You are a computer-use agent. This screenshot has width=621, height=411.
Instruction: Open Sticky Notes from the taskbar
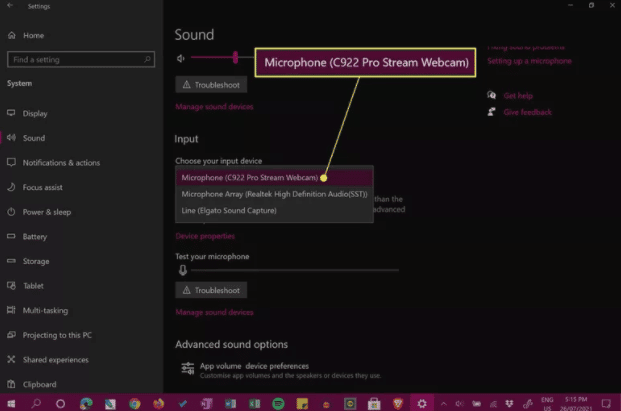coord(302,403)
